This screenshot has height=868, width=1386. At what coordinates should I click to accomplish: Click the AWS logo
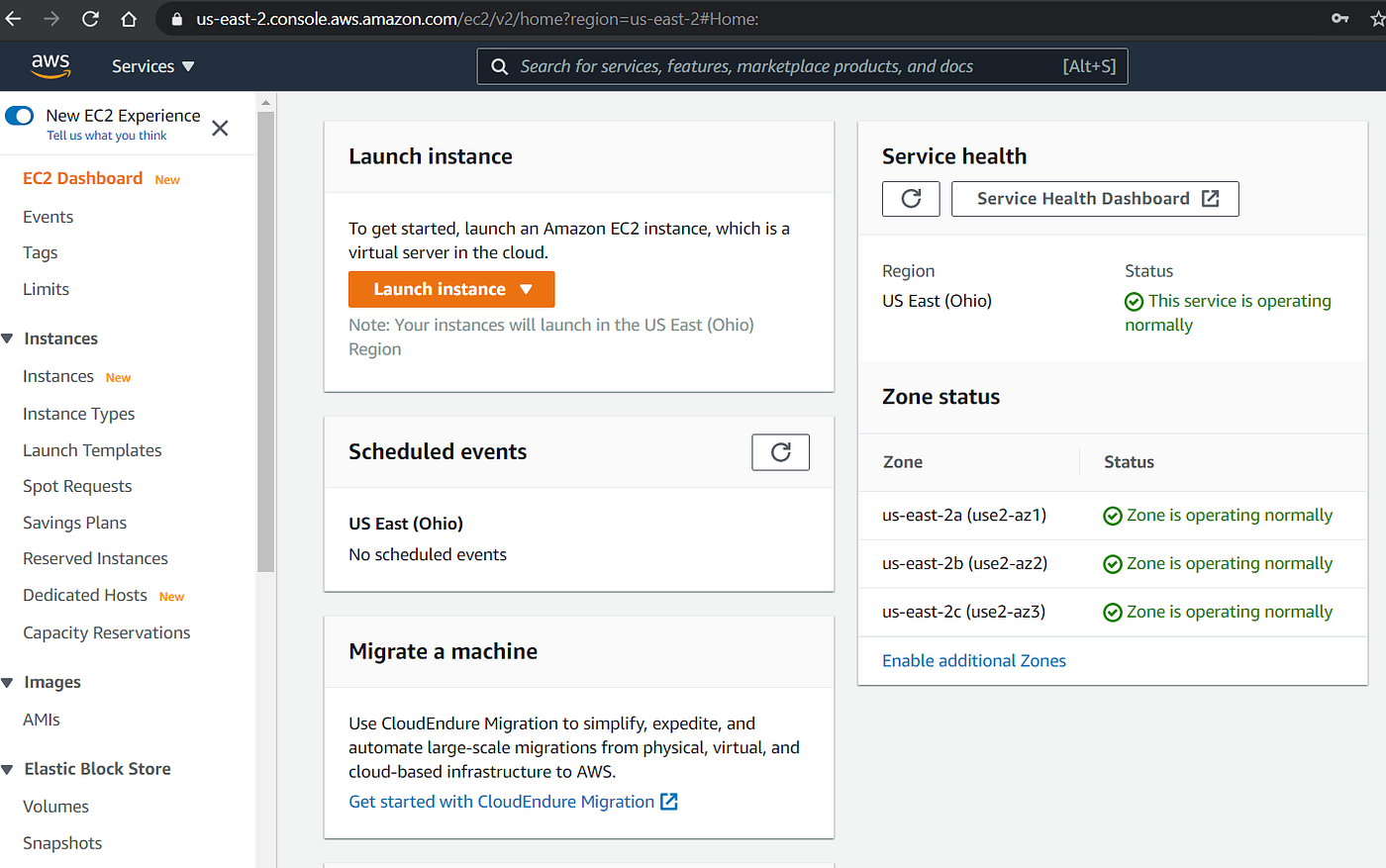(x=50, y=65)
